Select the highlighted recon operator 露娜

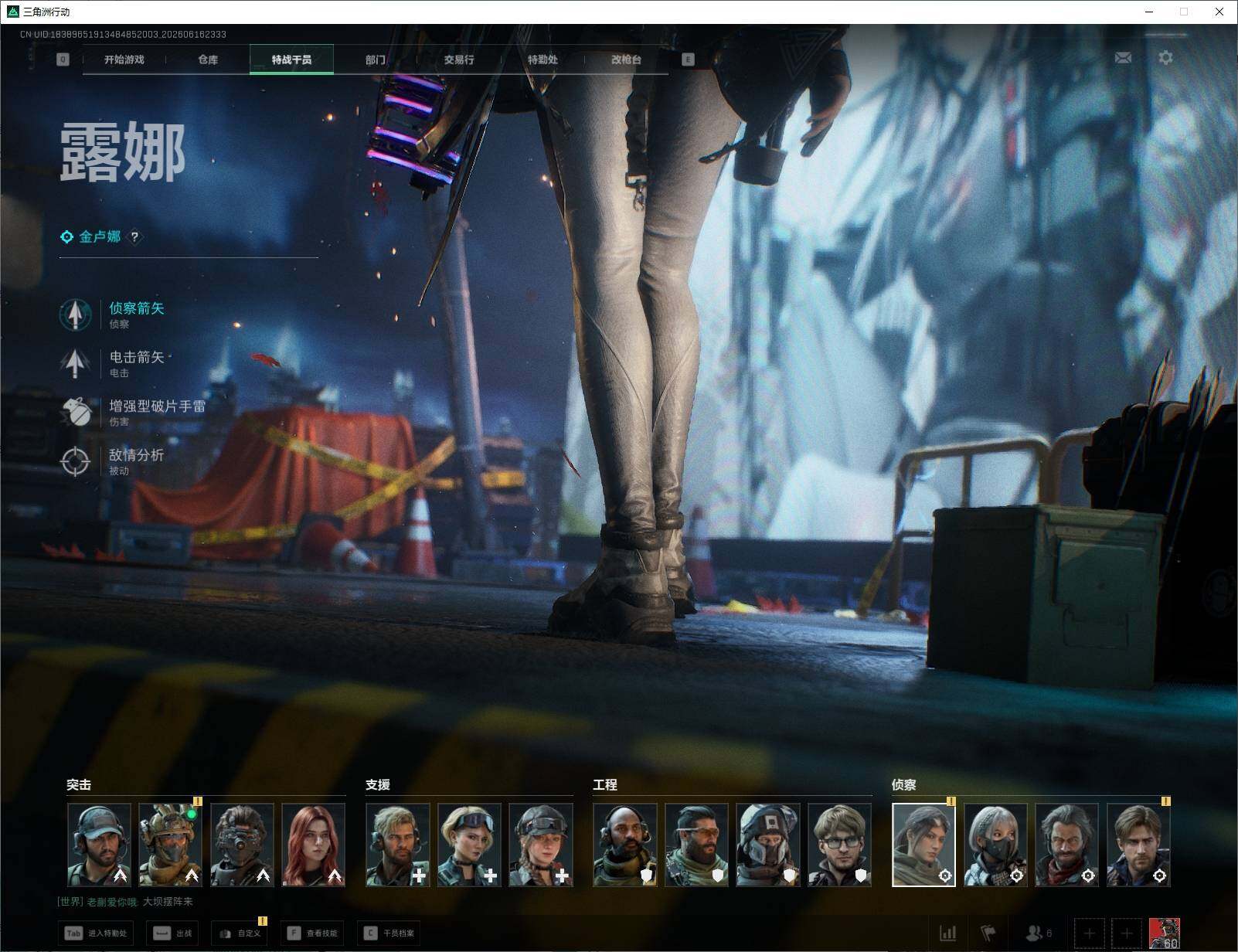click(923, 845)
